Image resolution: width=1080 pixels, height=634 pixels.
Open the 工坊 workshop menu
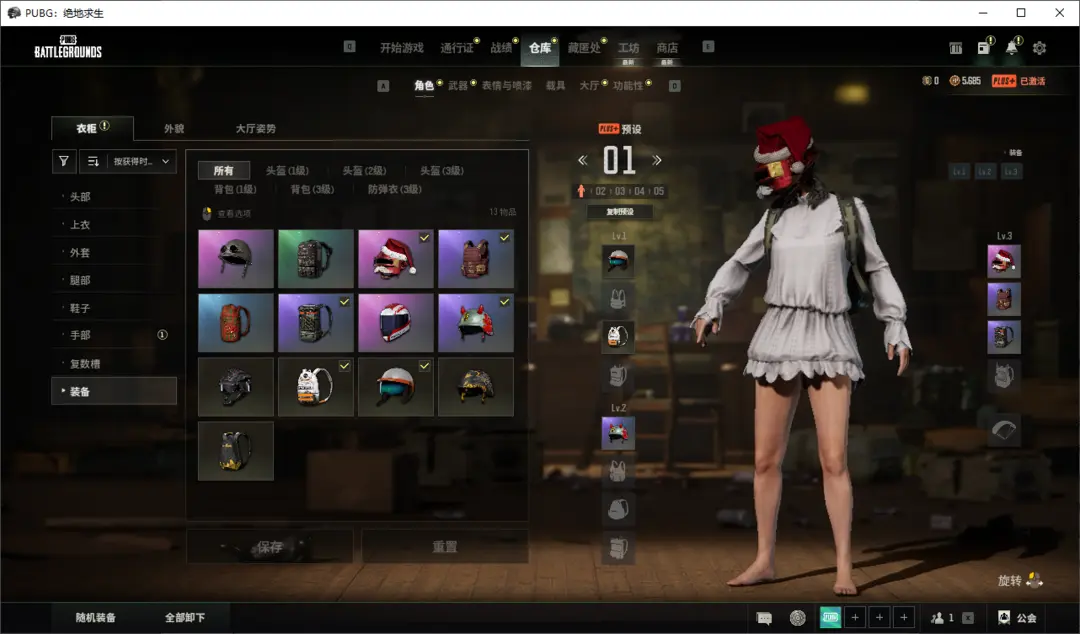[x=628, y=48]
